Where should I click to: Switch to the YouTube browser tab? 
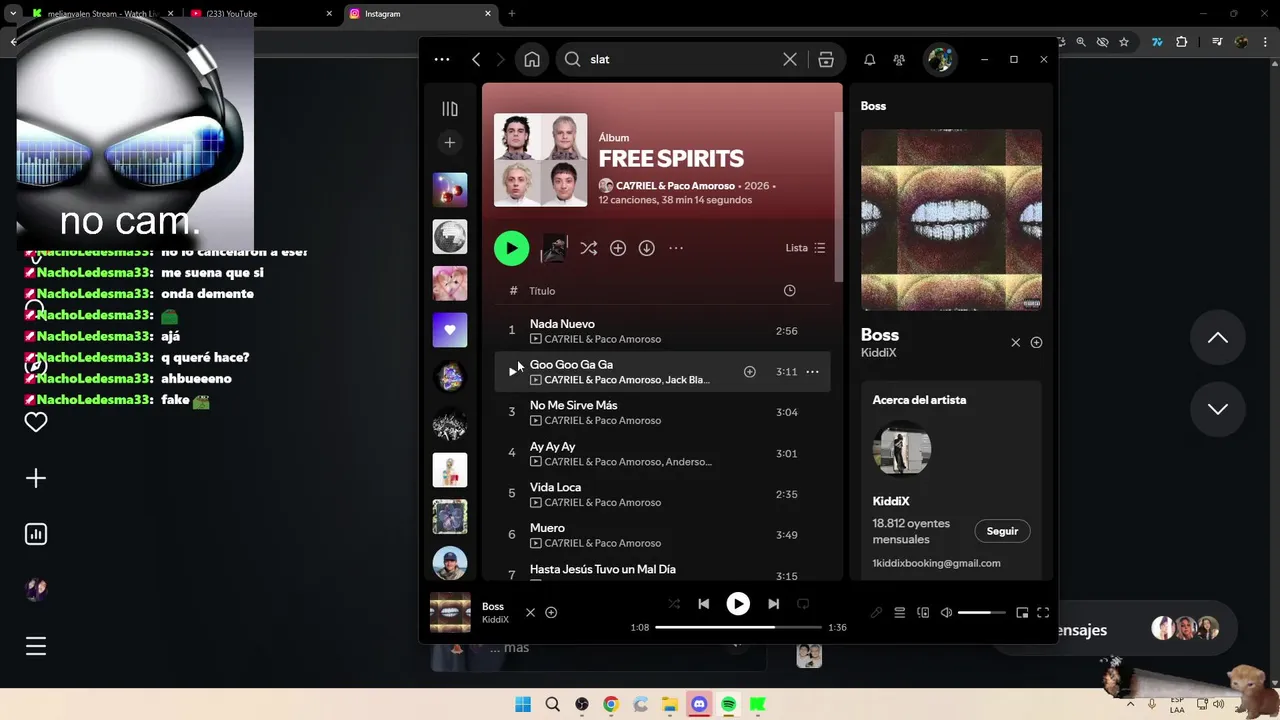pos(259,13)
